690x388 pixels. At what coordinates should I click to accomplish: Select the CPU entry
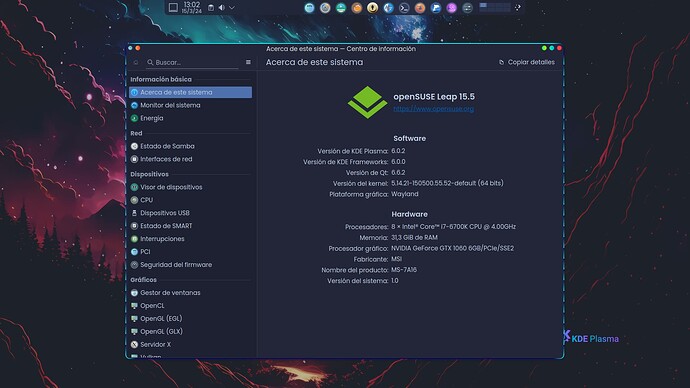[191, 200]
